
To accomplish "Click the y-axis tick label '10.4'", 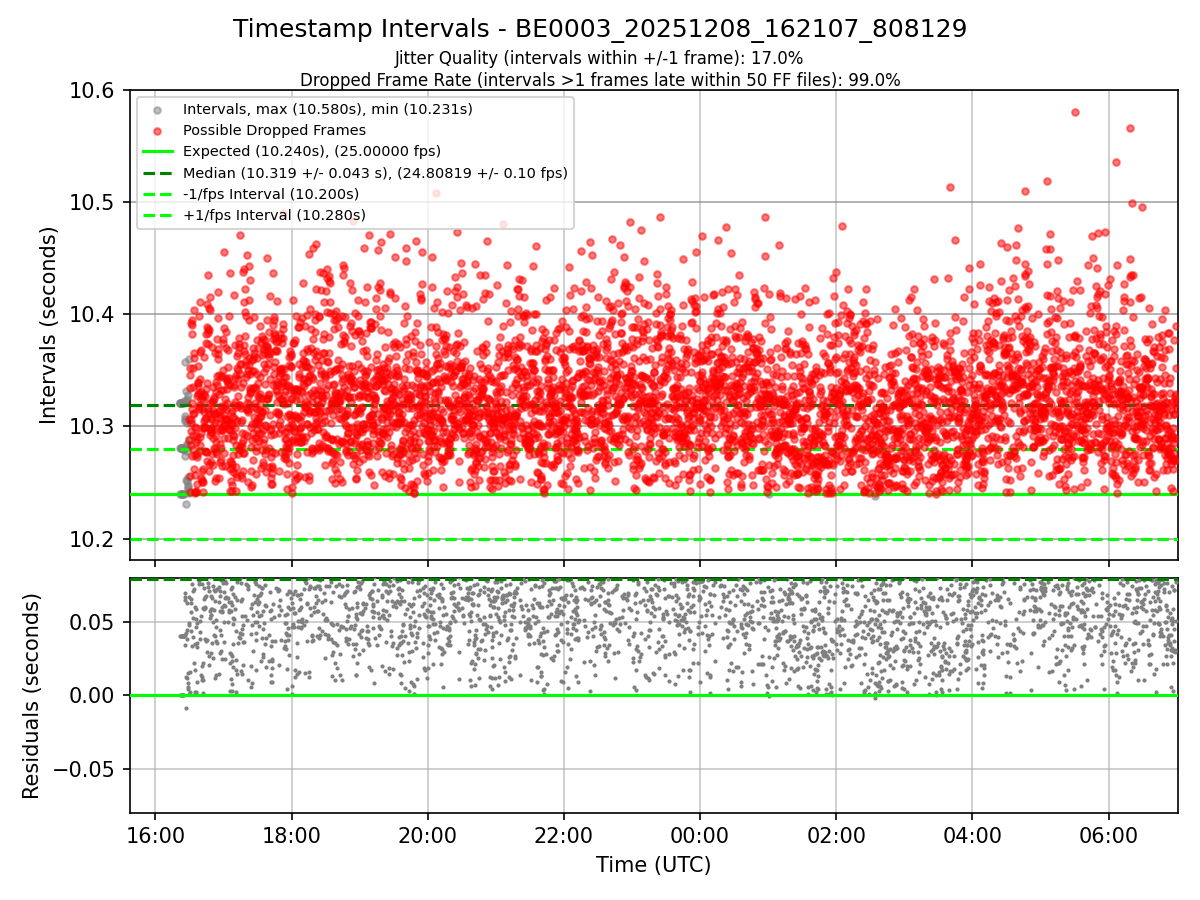I will (x=94, y=315).
